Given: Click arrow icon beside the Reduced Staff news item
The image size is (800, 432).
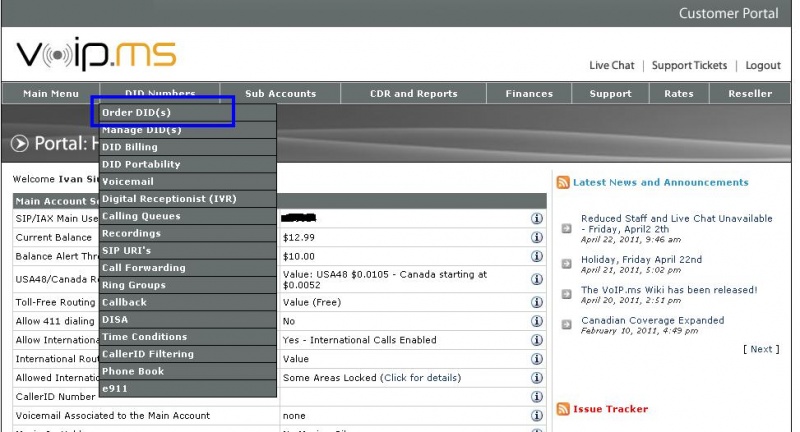Looking at the screenshot, I should (566, 228).
